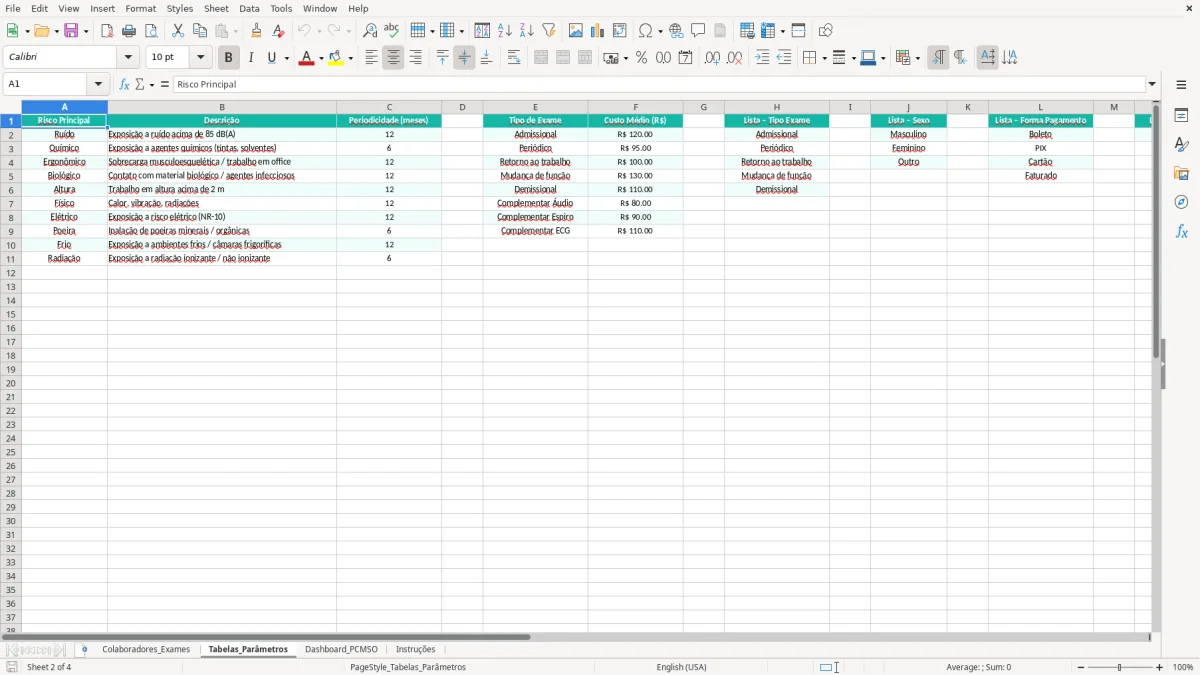1200x675 pixels.
Task: Increase indent
Action: click(762, 58)
